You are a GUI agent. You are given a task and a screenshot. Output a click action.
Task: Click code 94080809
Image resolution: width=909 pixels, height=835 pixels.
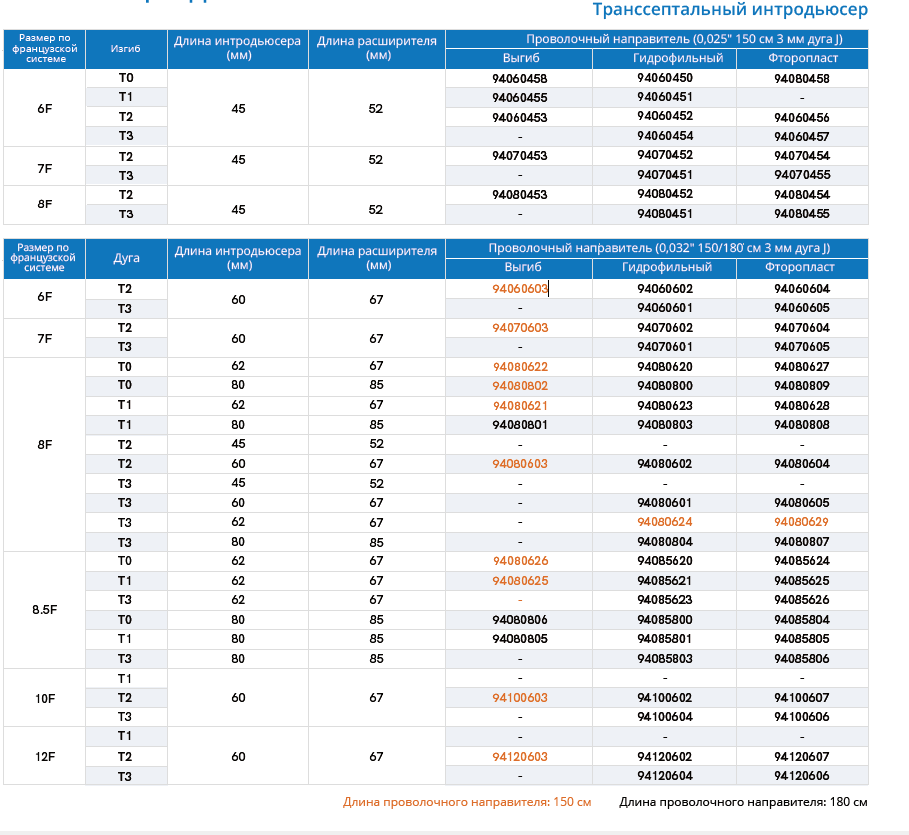pyautogui.click(x=802, y=386)
